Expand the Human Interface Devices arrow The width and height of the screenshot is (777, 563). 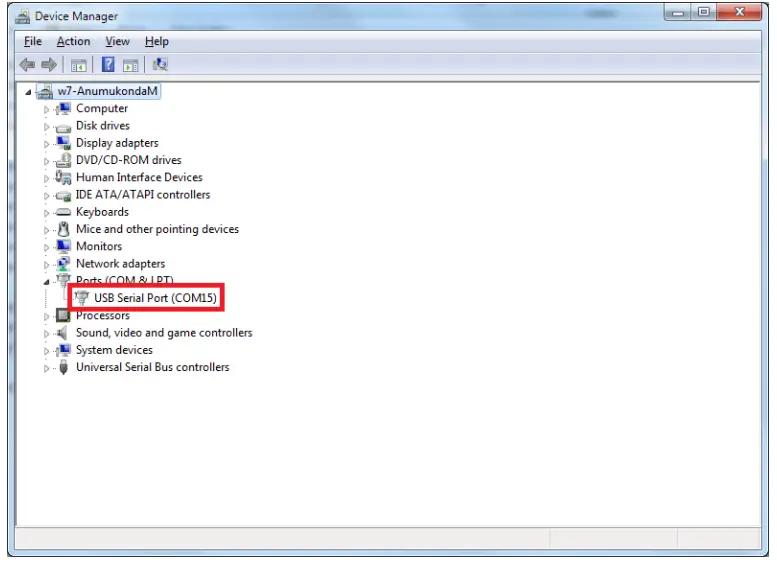pos(46,178)
